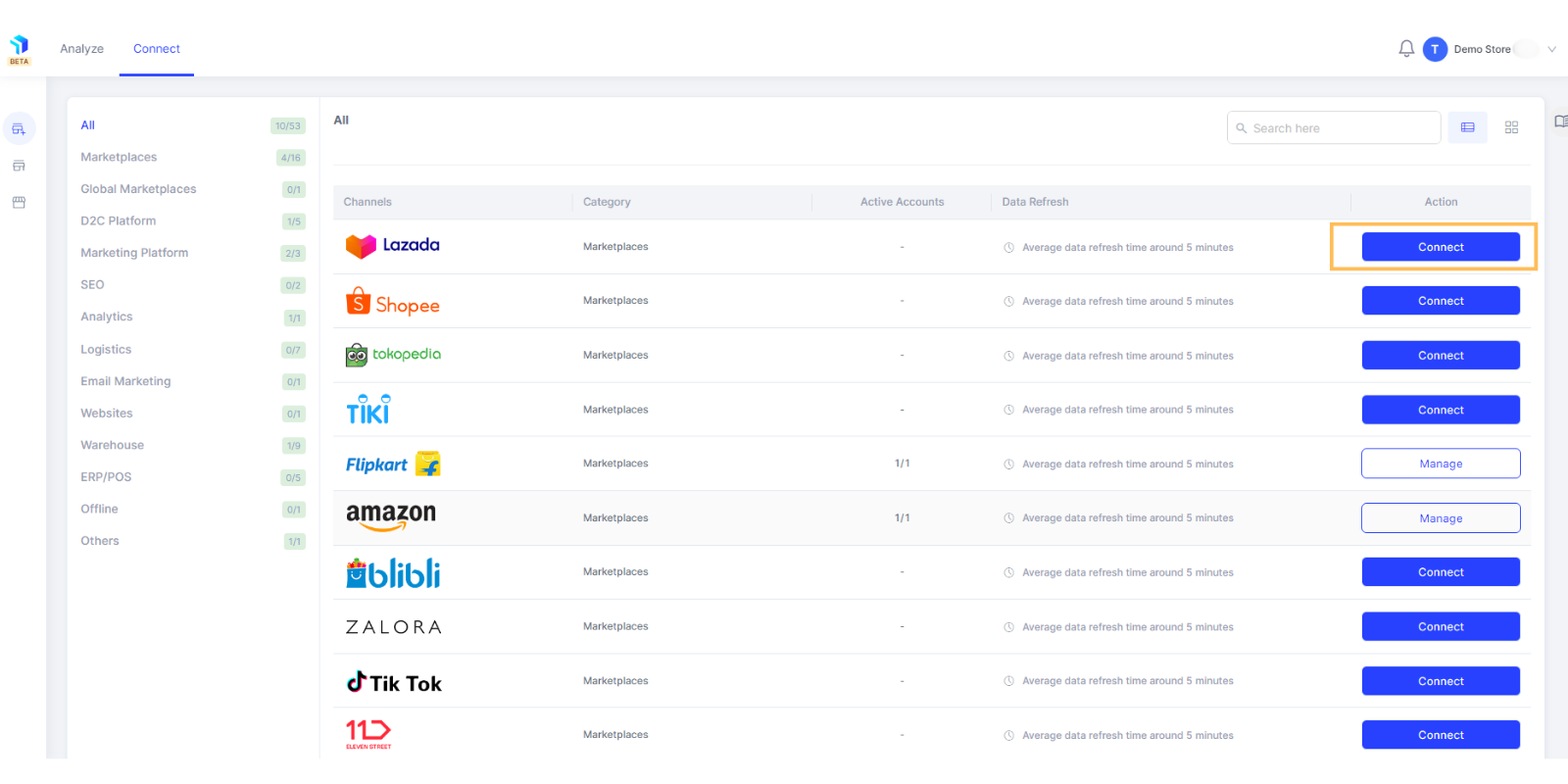Screen dimensions: 1568x784
Task: Click the 10/53 count badge beside All
Action: tap(288, 125)
